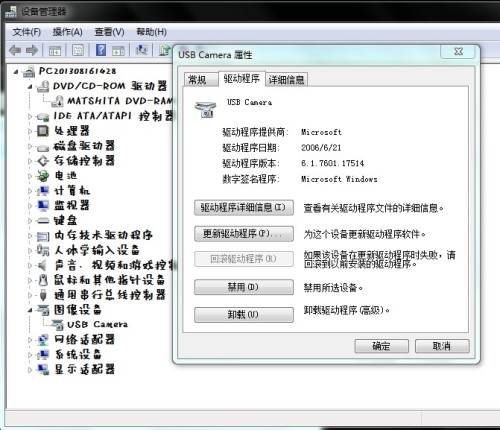Click the Properties toolbar icon

tap(78, 50)
